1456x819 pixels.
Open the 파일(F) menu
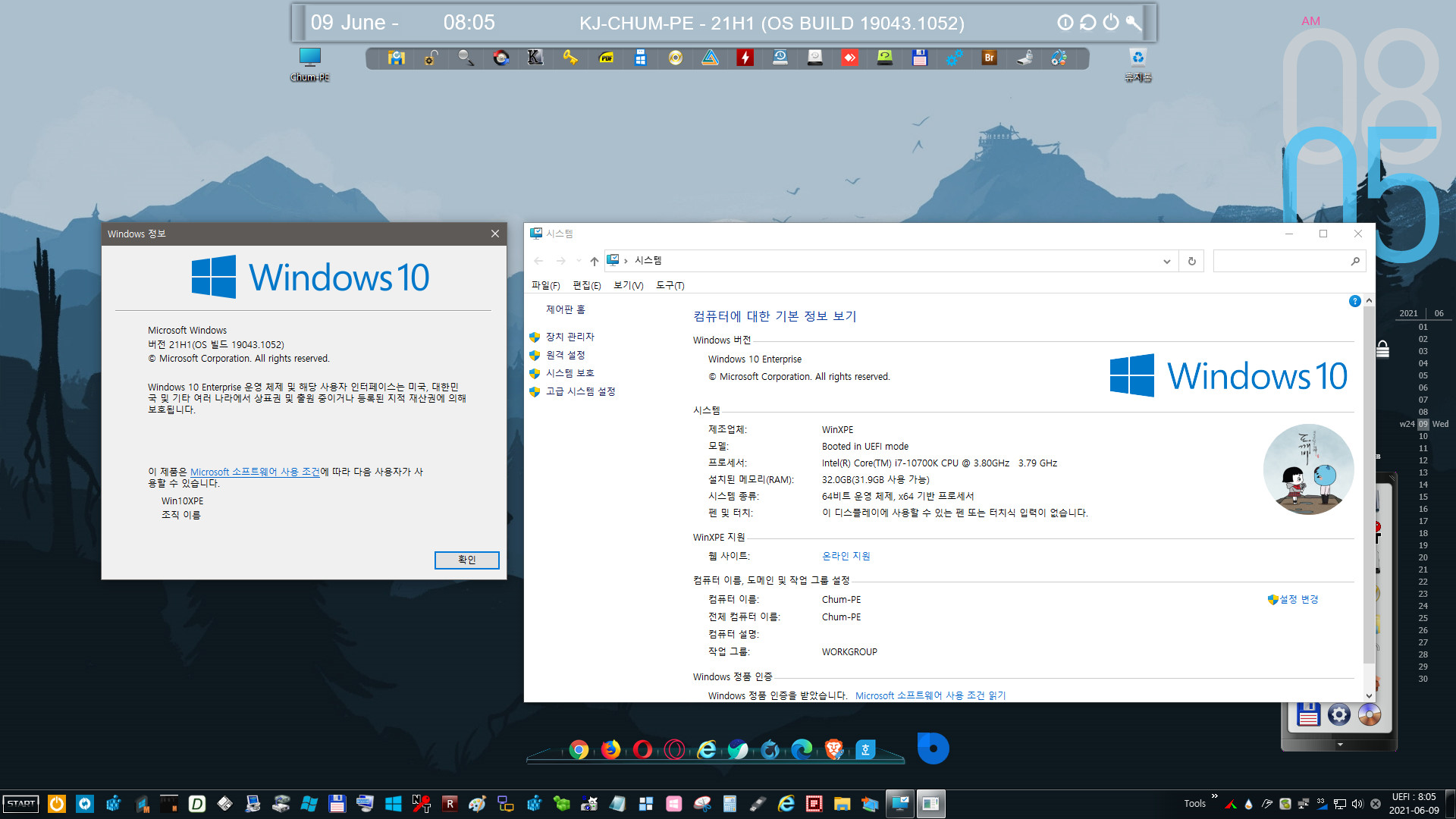545,285
